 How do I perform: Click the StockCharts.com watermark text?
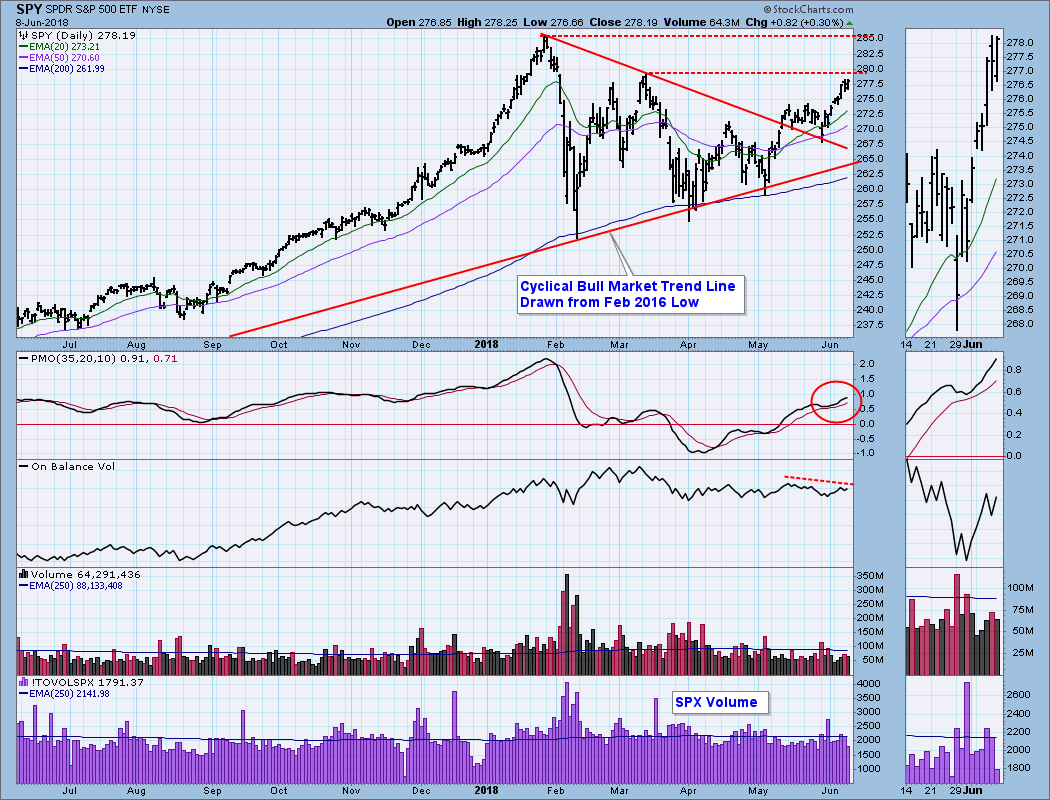click(808, 9)
